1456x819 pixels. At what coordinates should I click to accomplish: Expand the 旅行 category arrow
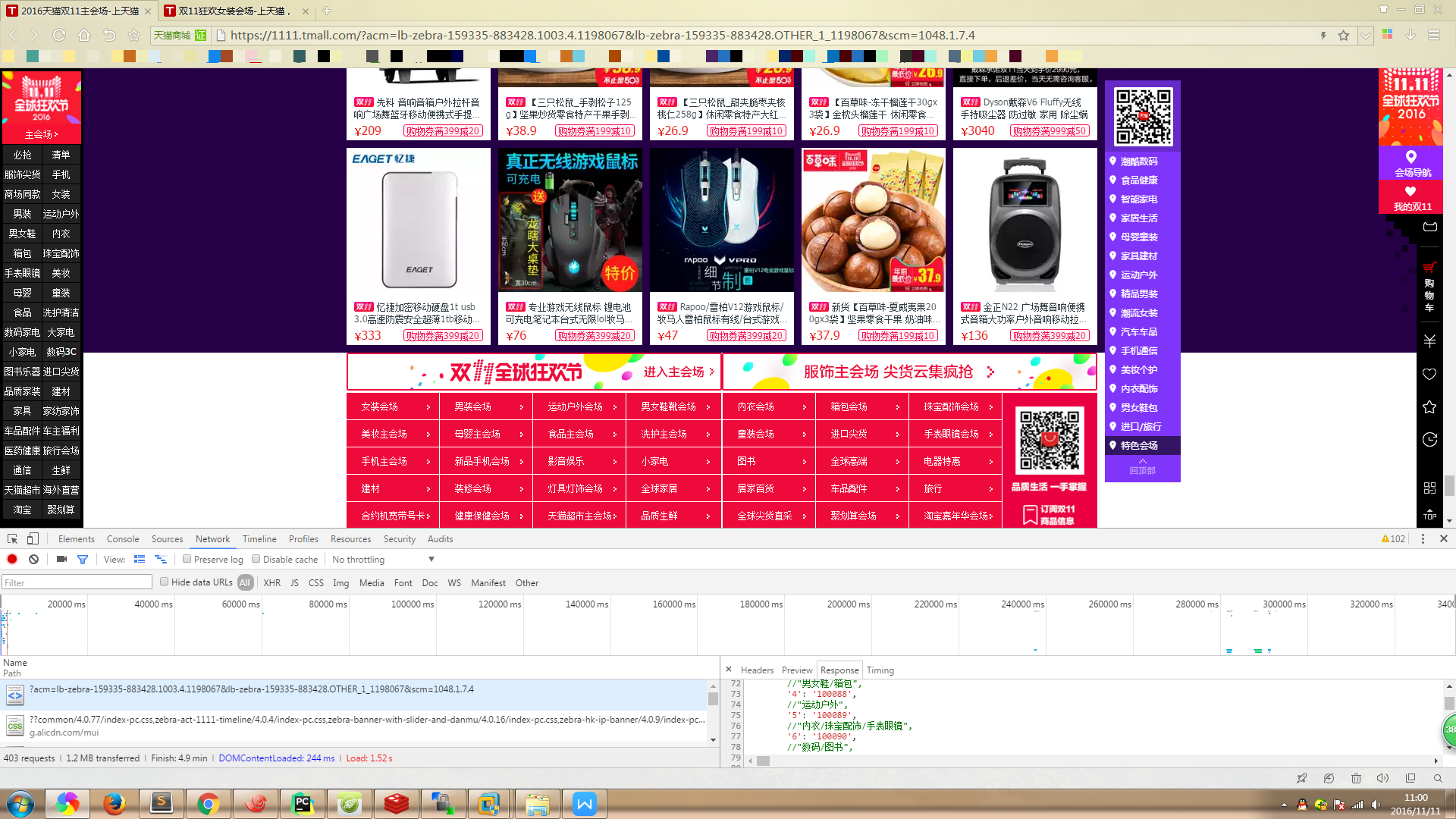click(990, 489)
